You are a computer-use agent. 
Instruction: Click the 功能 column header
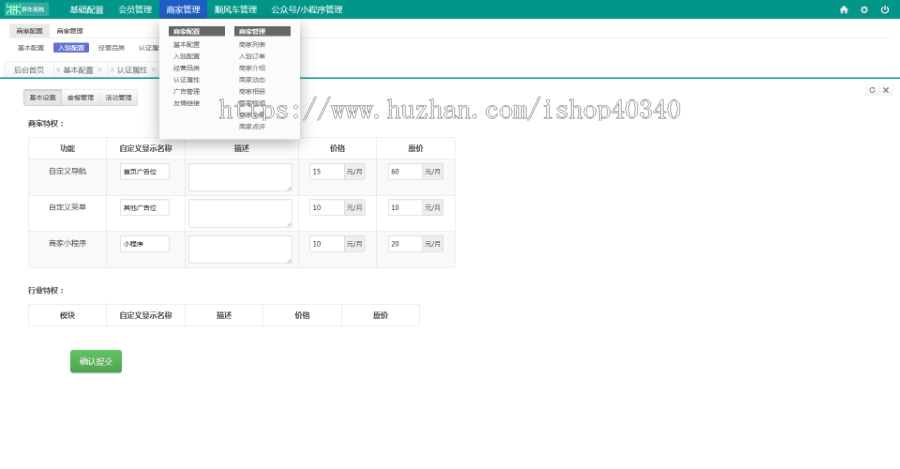pyautogui.click(x=67, y=148)
